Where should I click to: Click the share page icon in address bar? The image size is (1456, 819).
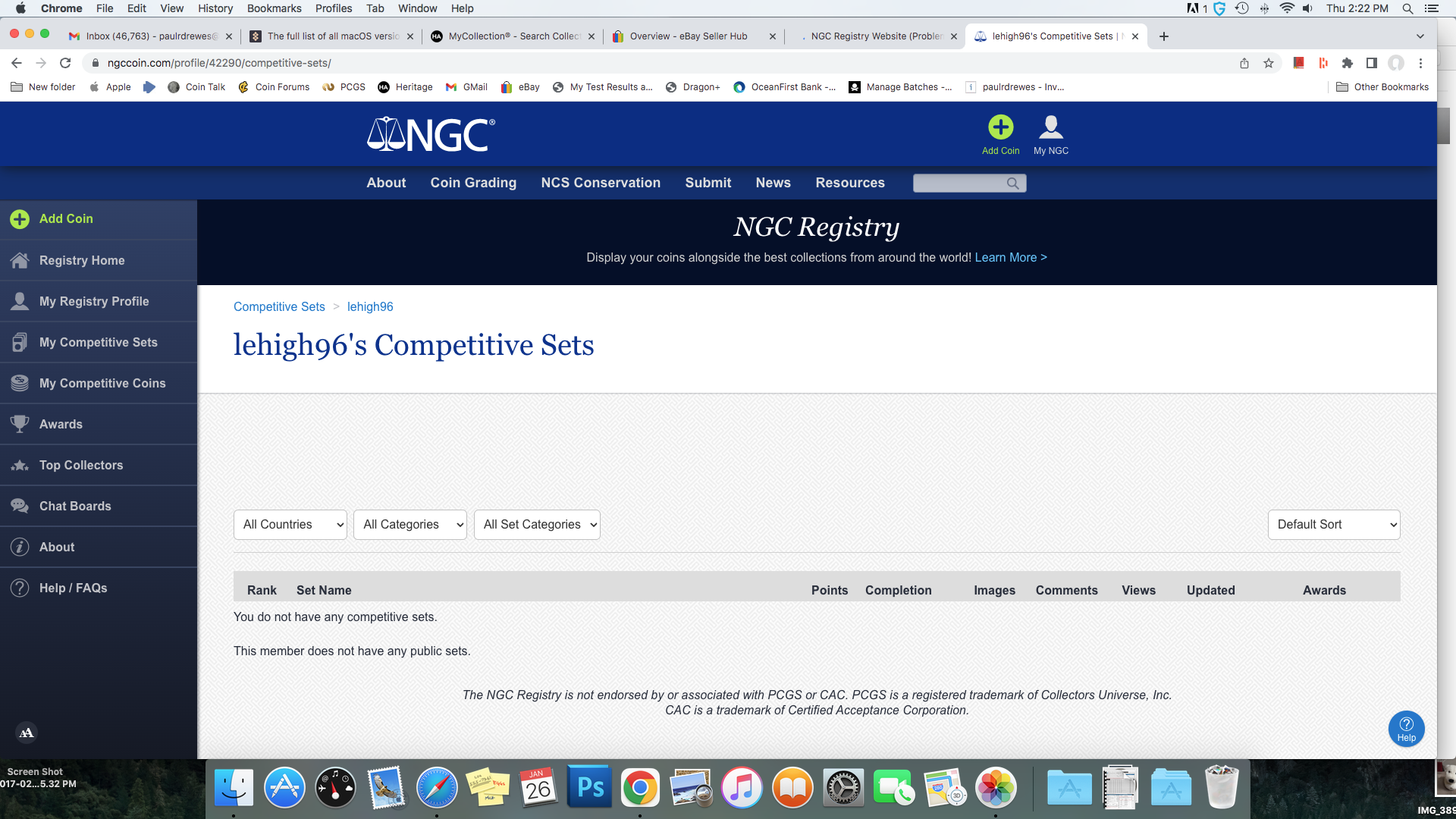click(1244, 63)
